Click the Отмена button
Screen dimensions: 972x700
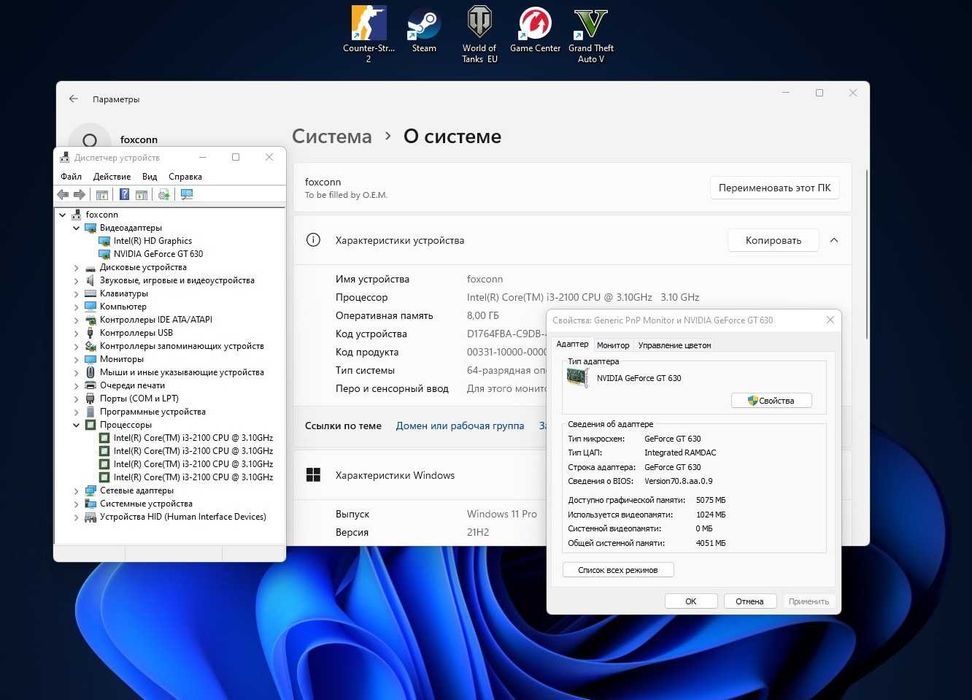749,601
